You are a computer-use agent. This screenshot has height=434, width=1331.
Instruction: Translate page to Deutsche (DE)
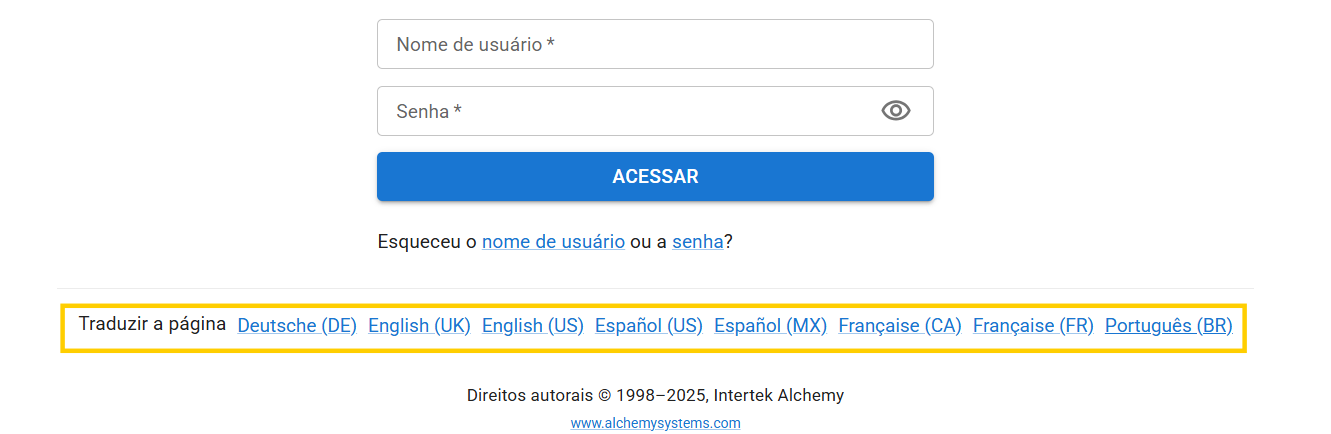pos(297,326)
